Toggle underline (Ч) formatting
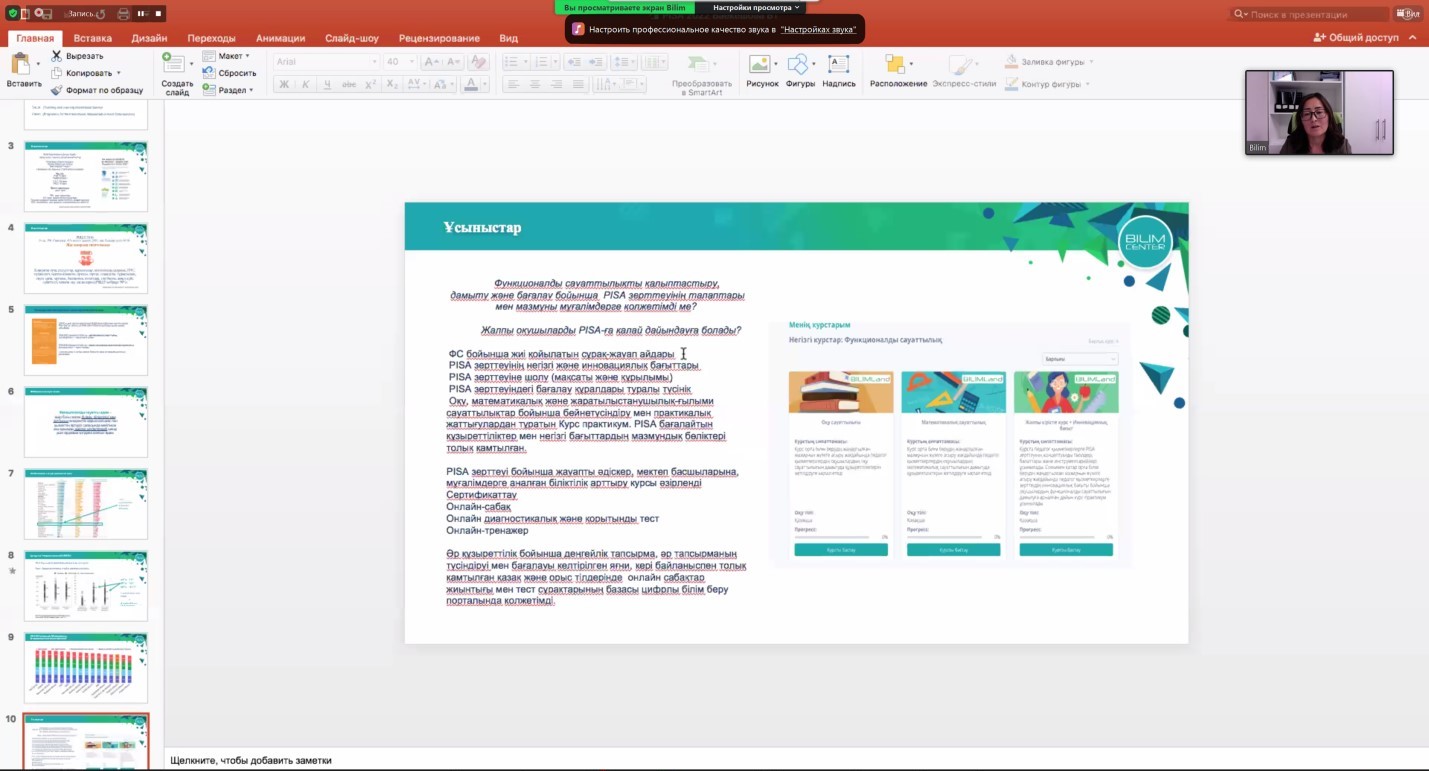The width and height of the screenshot is (1429, 771). pyautogui.click(x=327, y=85)
